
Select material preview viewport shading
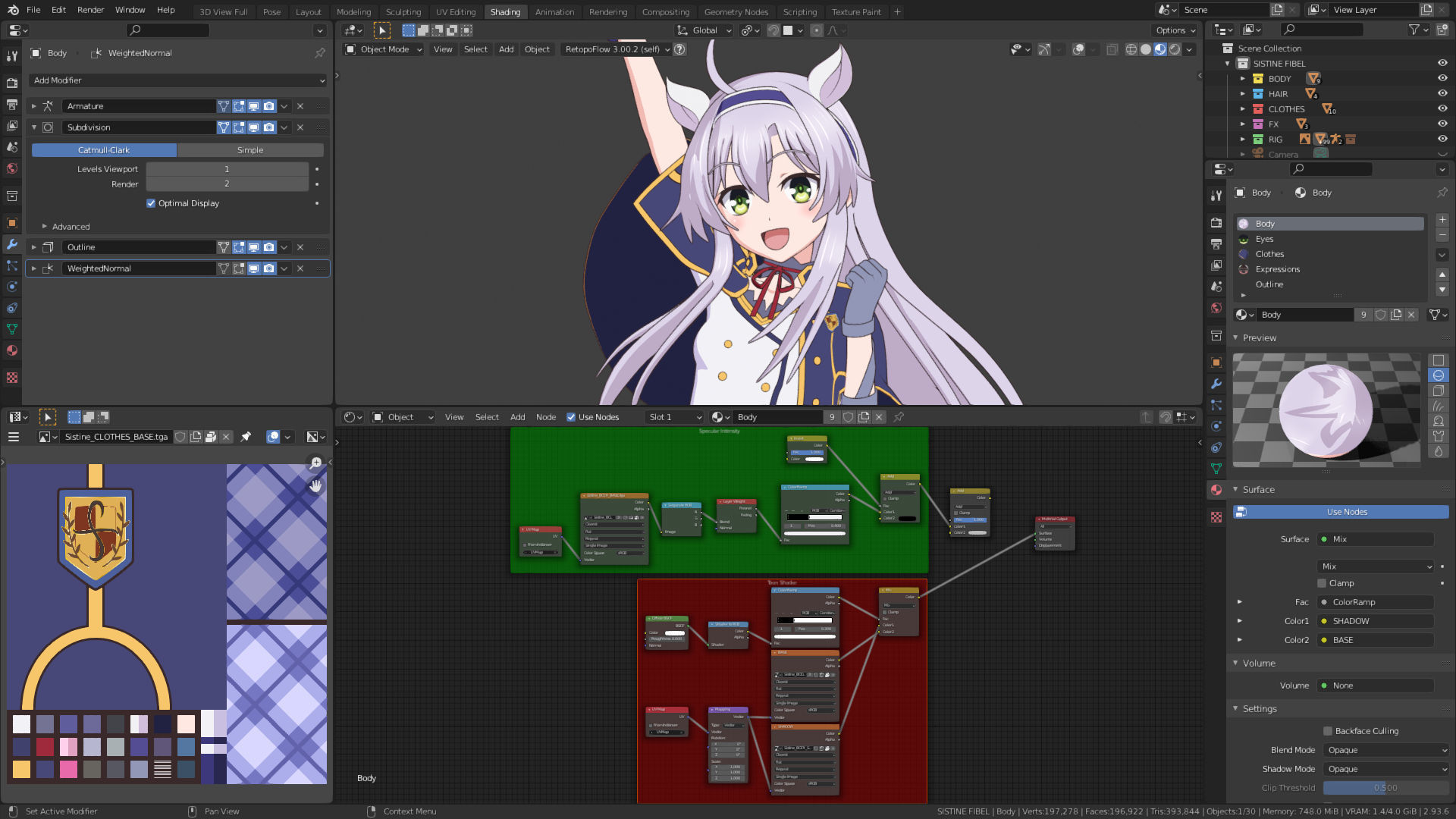[x=1160, y=49]
